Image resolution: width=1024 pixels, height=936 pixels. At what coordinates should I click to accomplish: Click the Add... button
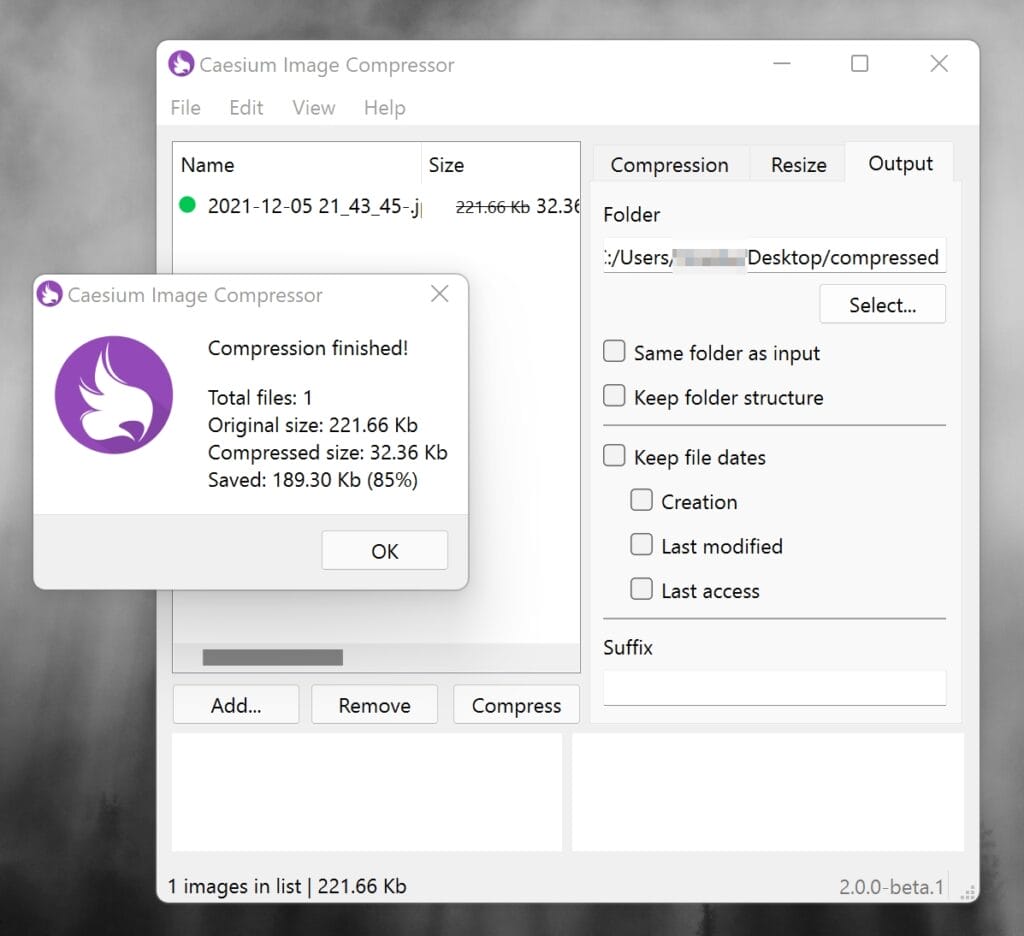point(236,705)
